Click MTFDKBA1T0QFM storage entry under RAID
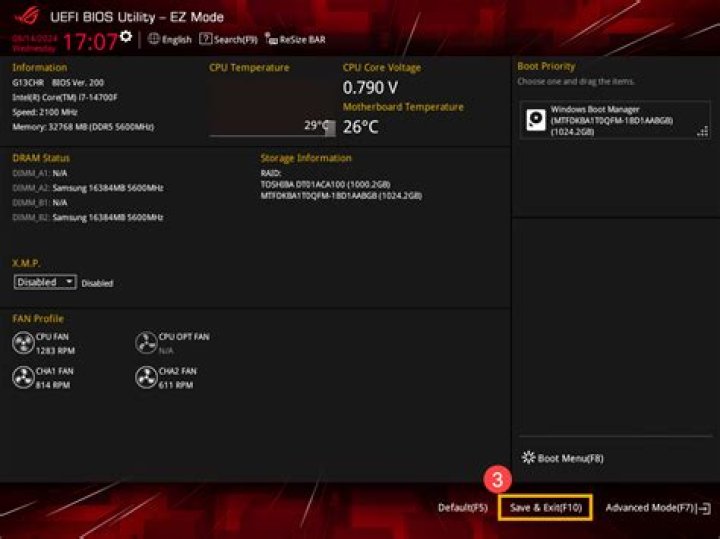 pyautogui.click(x=341, y=196)
